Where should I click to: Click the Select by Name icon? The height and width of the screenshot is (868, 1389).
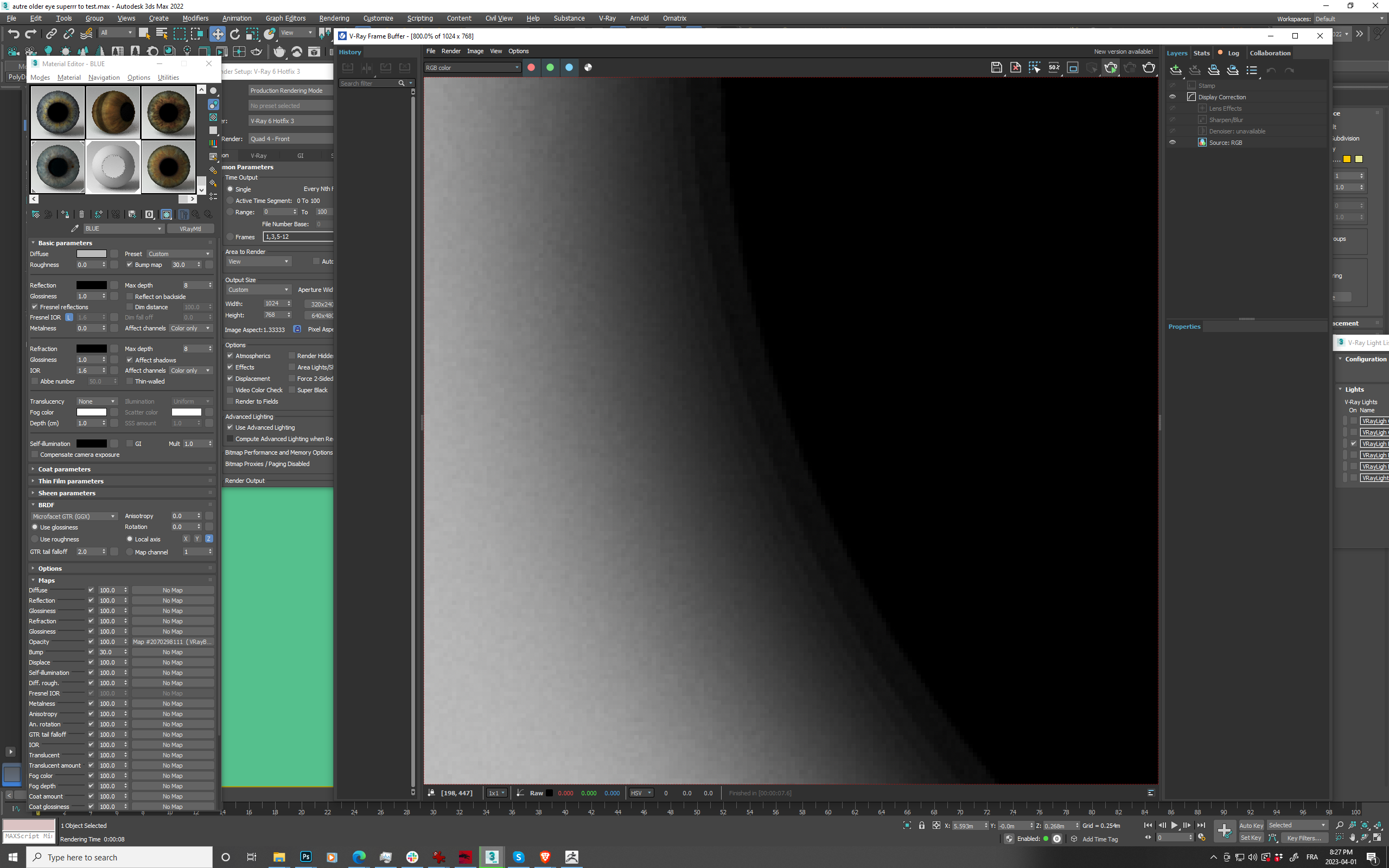point(161,34)
